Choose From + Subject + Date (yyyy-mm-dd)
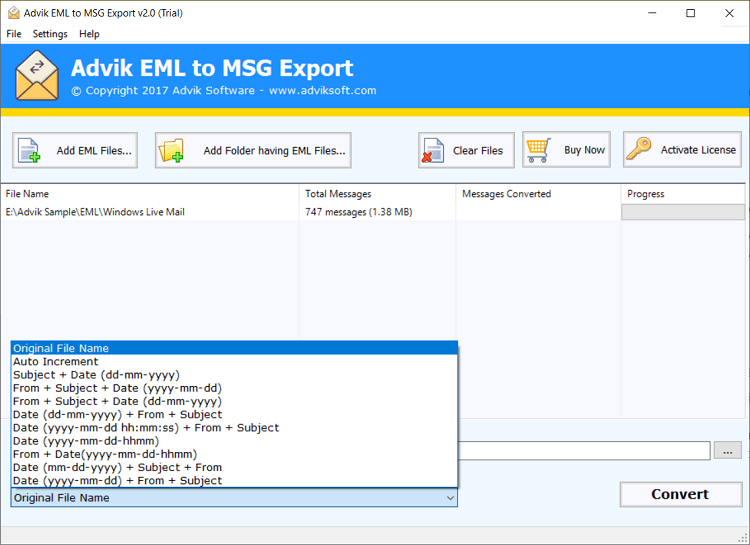 pyautogui.click(x=234, y=388)
